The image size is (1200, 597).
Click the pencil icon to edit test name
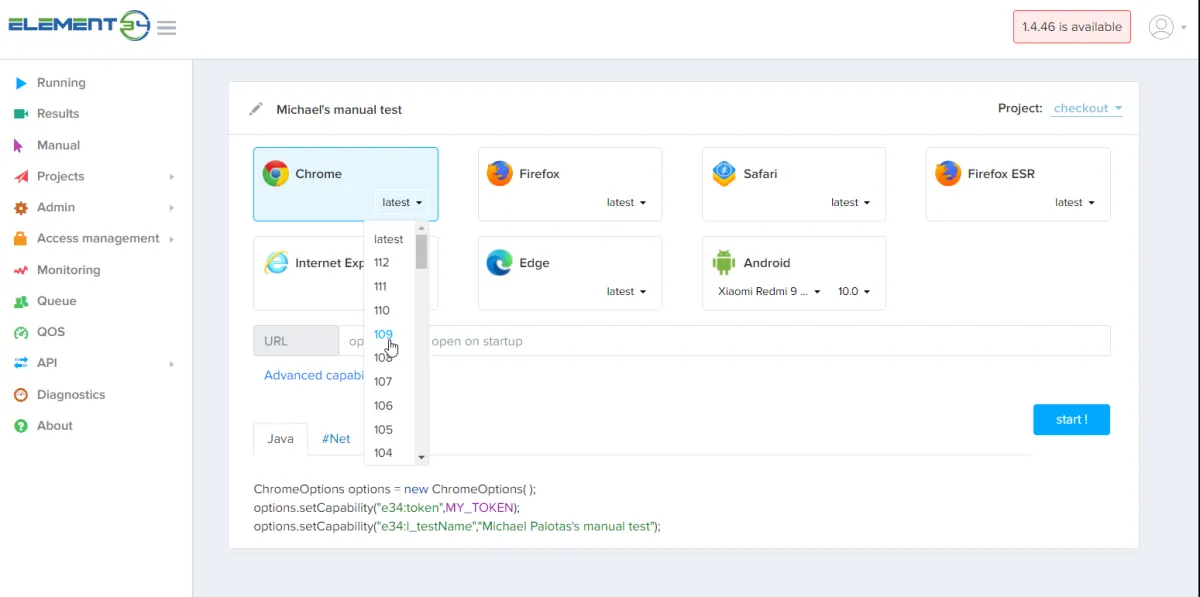pyautogui.click(x=257, y=109)
